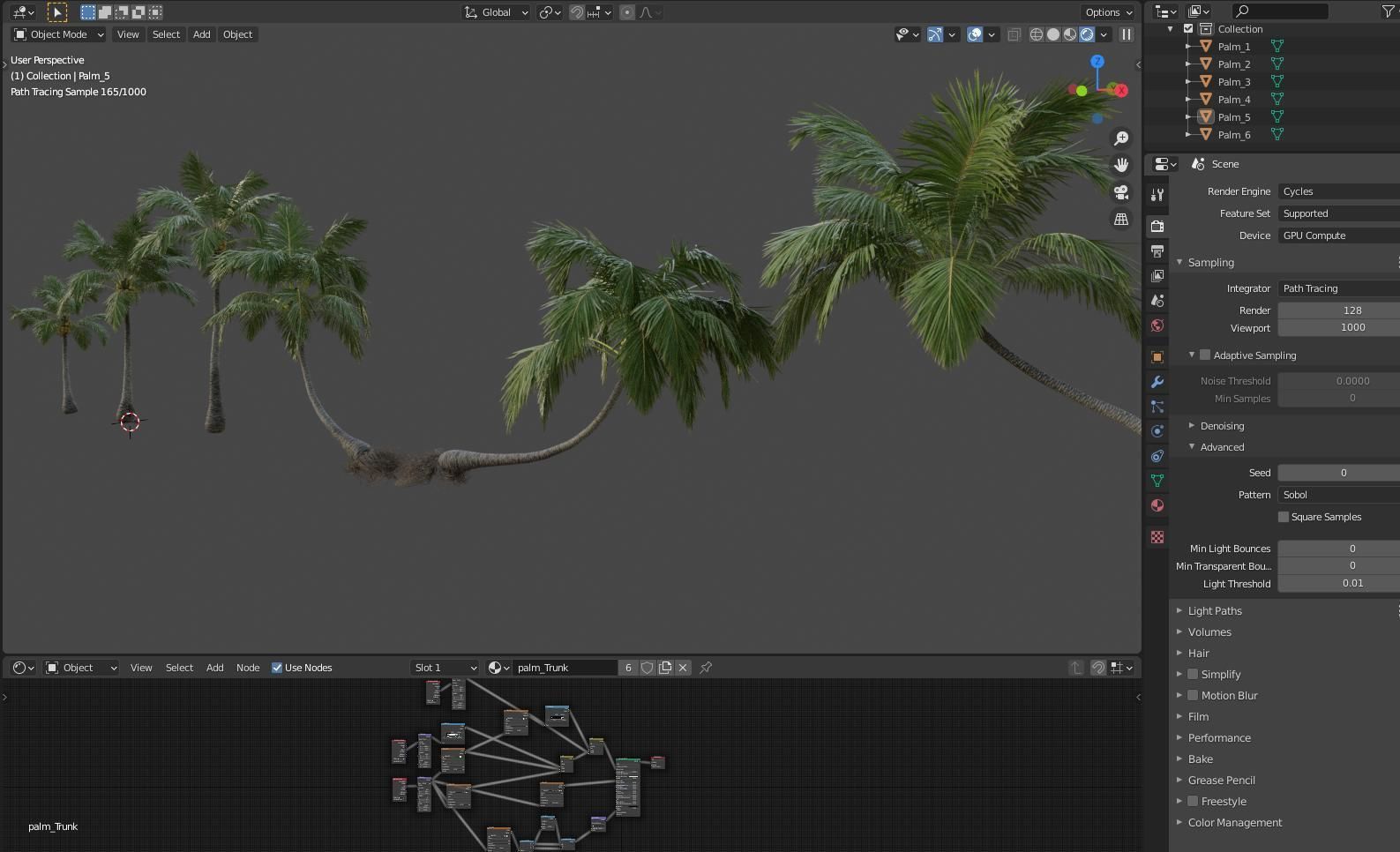1400x852 pixels.
Task: Open the pivot point dropdown
Action: pyautogui.click(x=550, y=12)
